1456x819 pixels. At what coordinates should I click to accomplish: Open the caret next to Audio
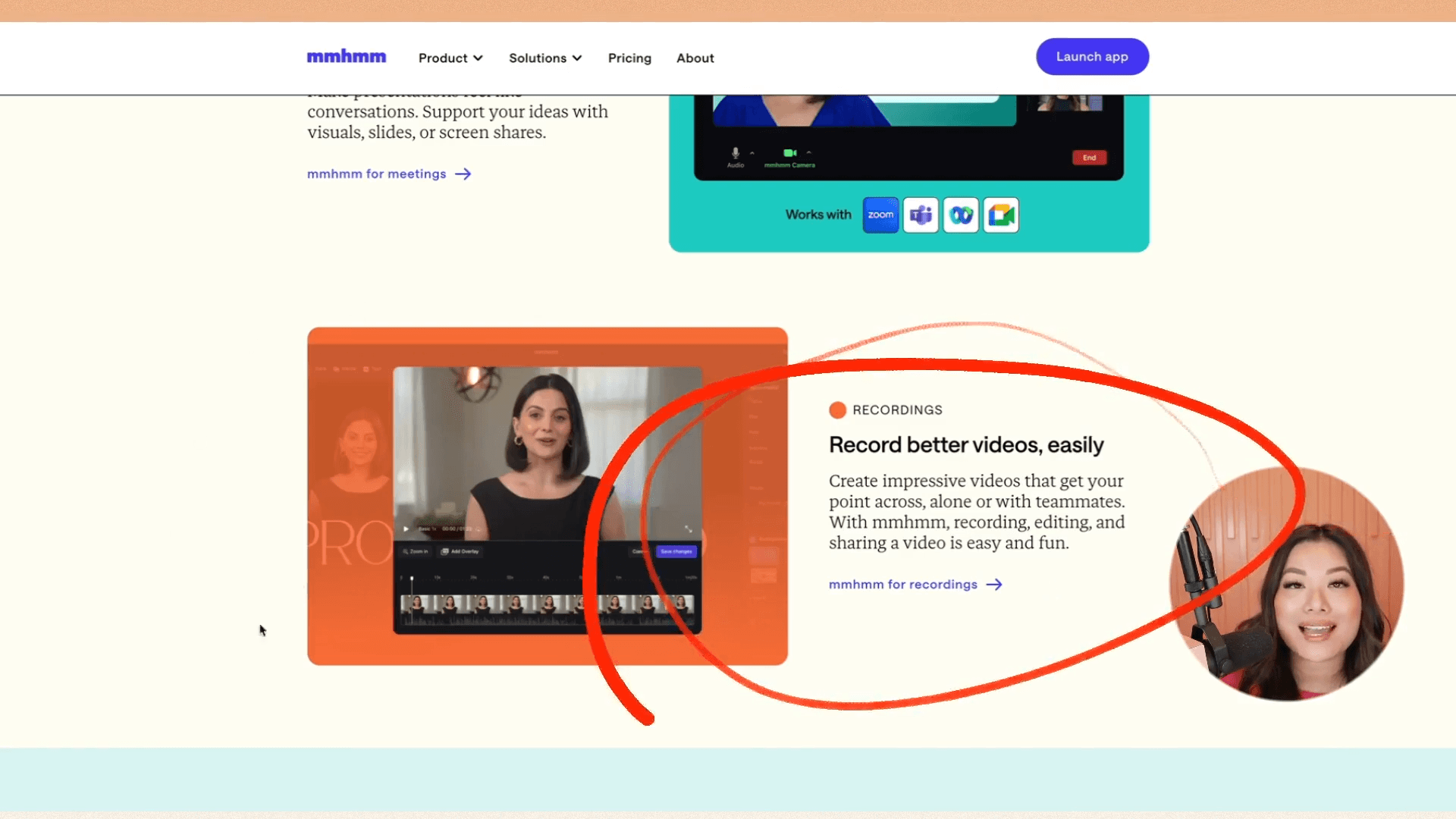752,152
